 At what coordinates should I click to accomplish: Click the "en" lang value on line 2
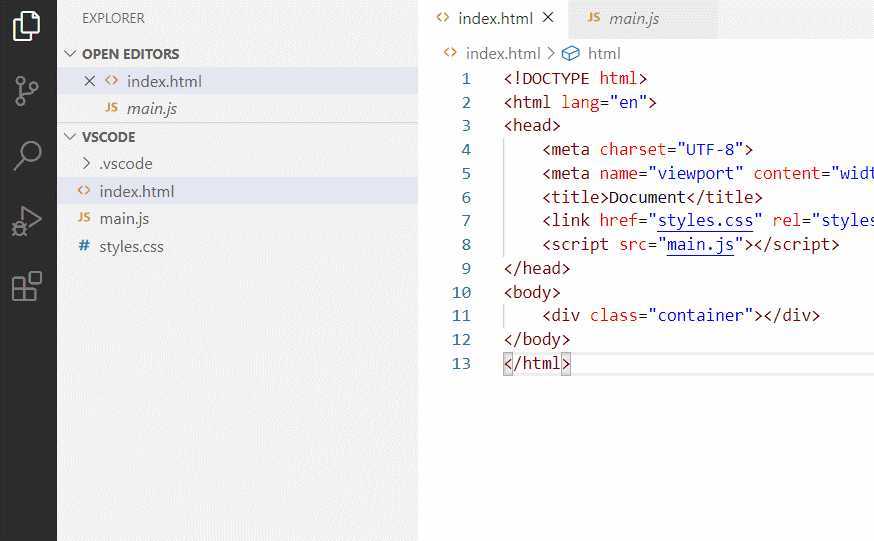click(x=628, y=103)
